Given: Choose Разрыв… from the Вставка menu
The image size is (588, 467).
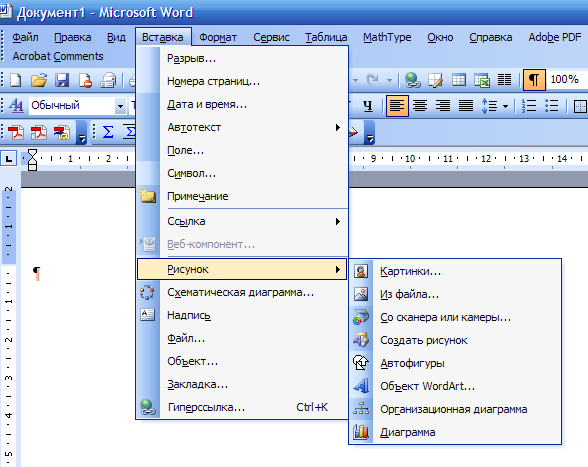Looking at the screenshot, I should 242,59.
